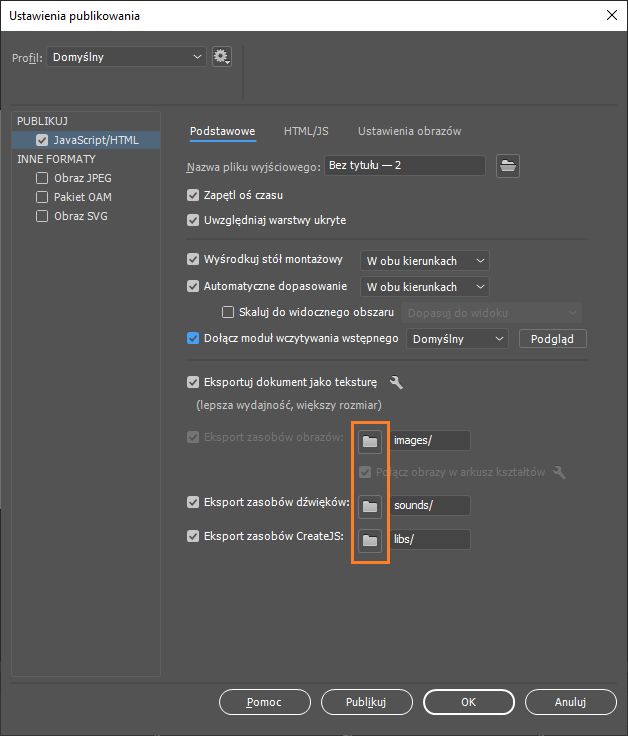Open profile options gear menu

click(x=221, y=57)
